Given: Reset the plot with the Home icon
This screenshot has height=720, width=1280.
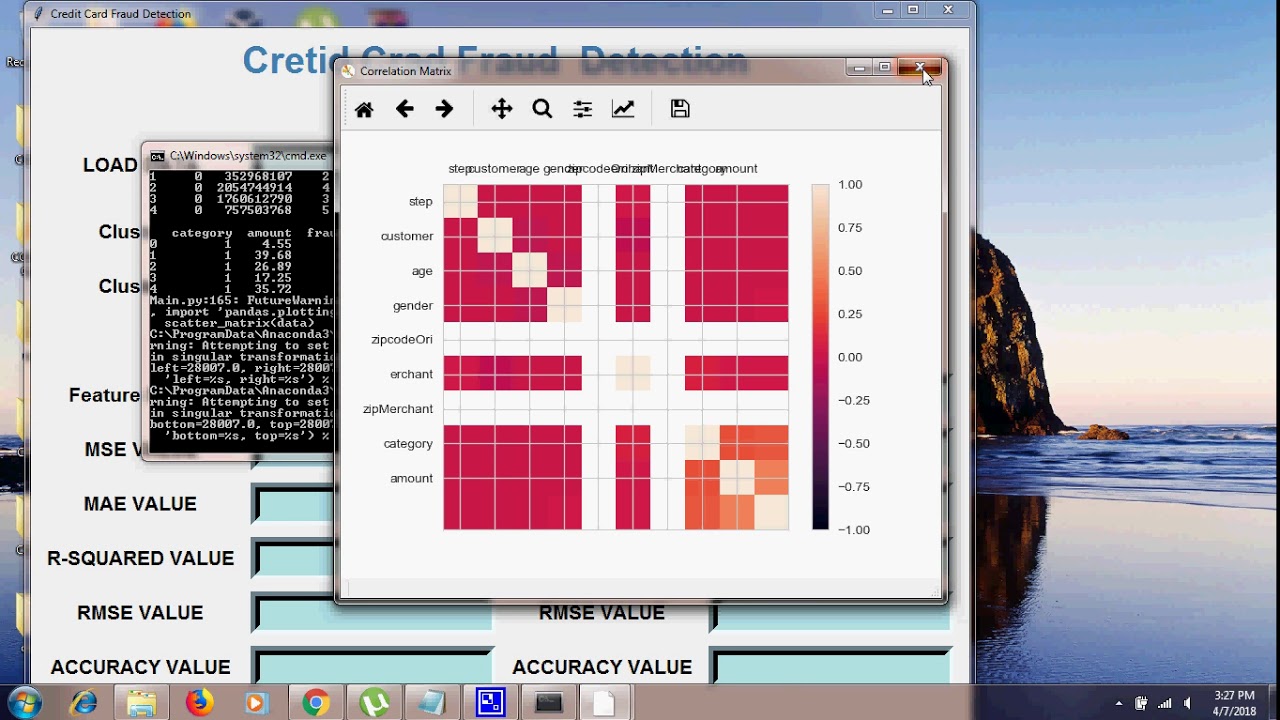Looking at the screenshot, I should [364, 109].
